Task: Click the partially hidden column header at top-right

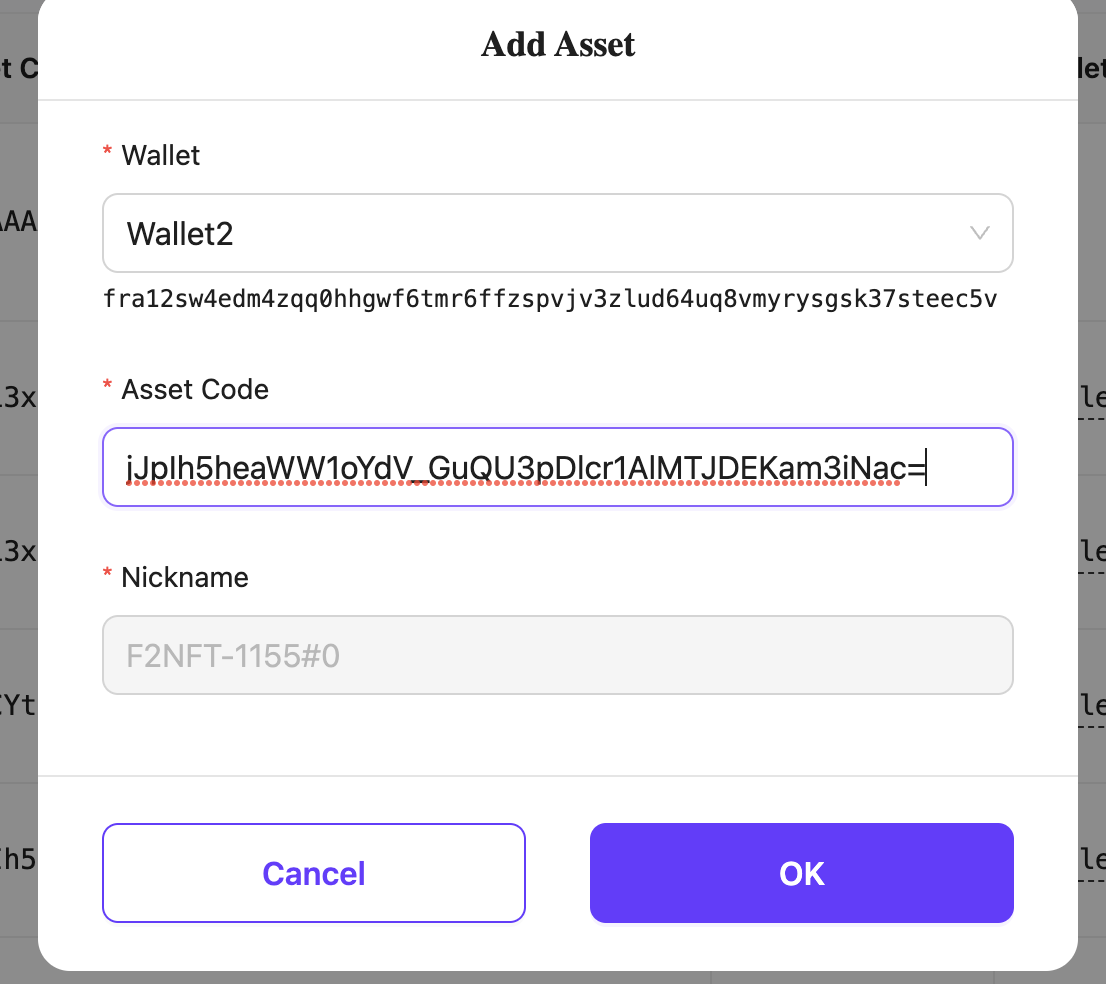Action: click(x=1091, y=68)
